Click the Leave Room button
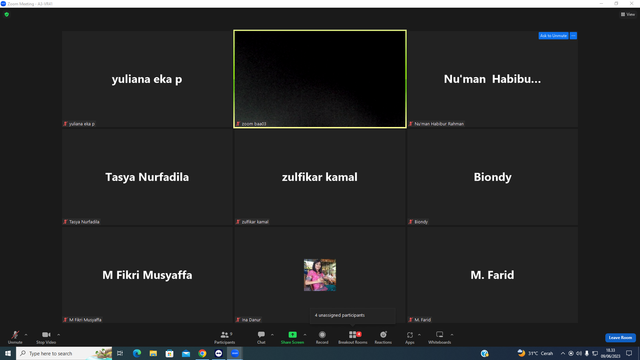The image size is (640, 360). [x=620, y=338]
